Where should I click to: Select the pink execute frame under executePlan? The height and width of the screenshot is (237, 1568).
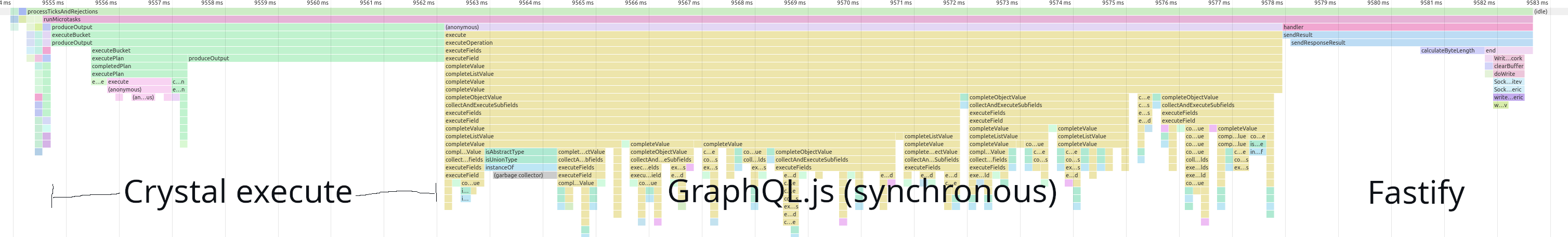click(x=139, y=82)
